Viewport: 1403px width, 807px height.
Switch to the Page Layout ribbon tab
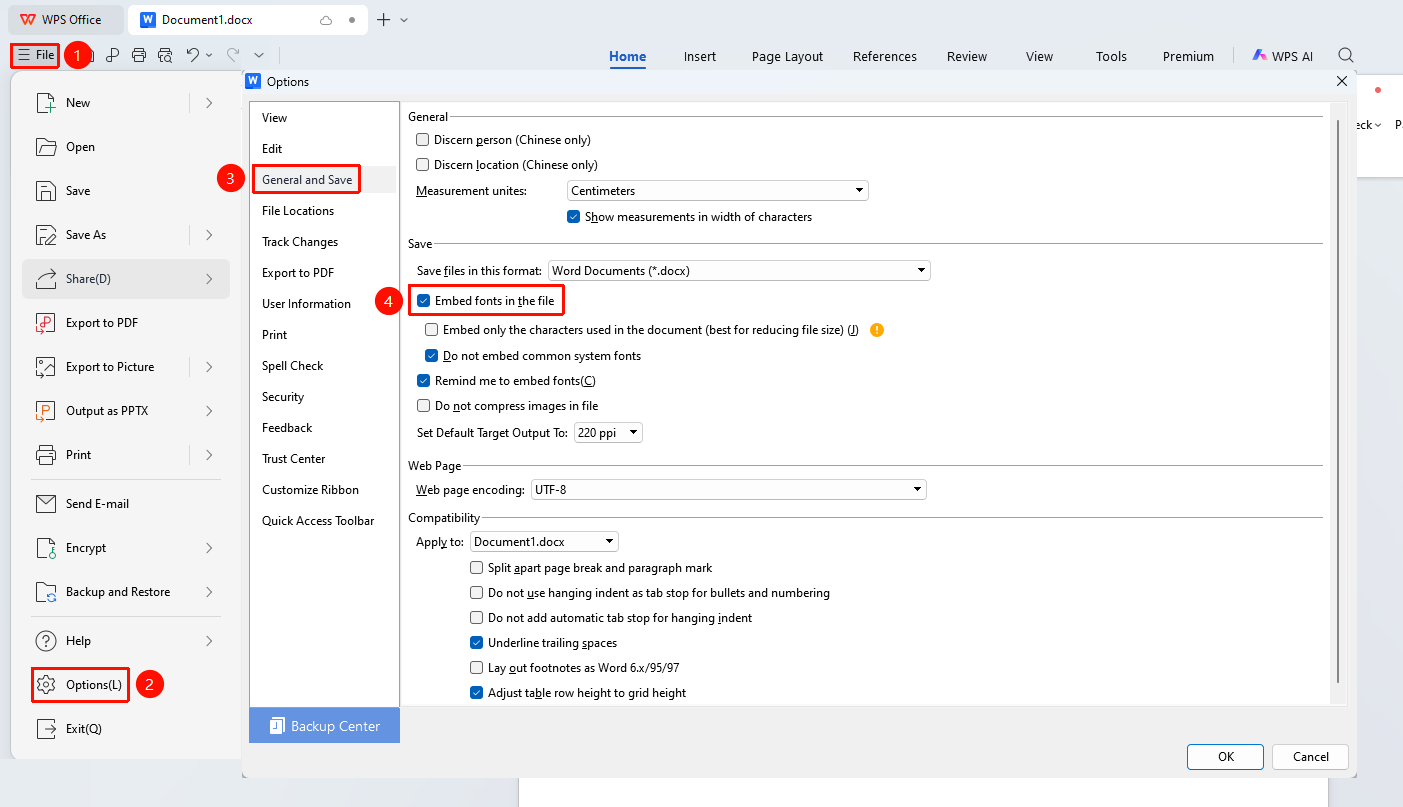coord(788,56)
